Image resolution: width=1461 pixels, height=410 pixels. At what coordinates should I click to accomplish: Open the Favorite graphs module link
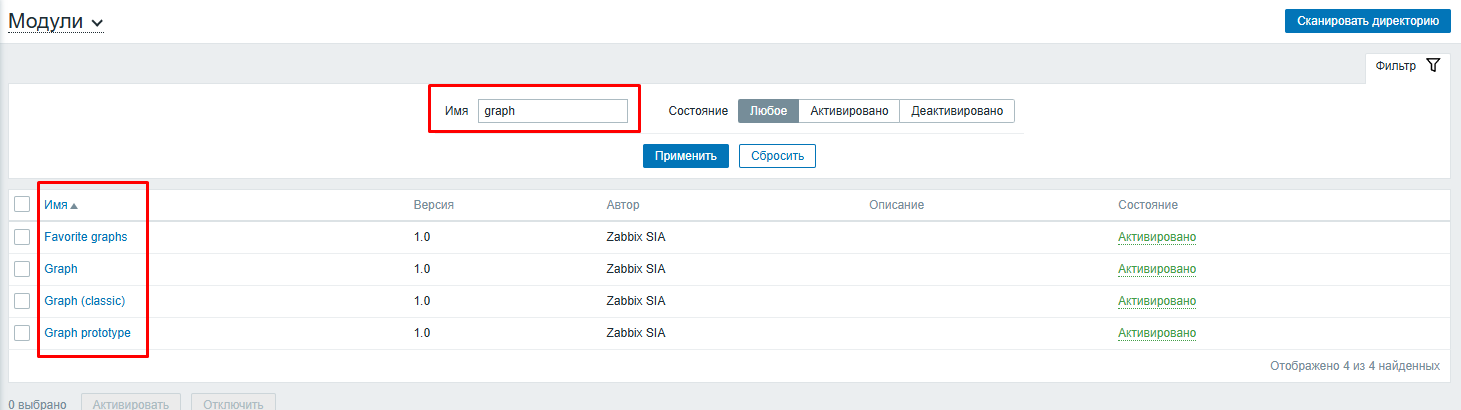pos(85,237)
